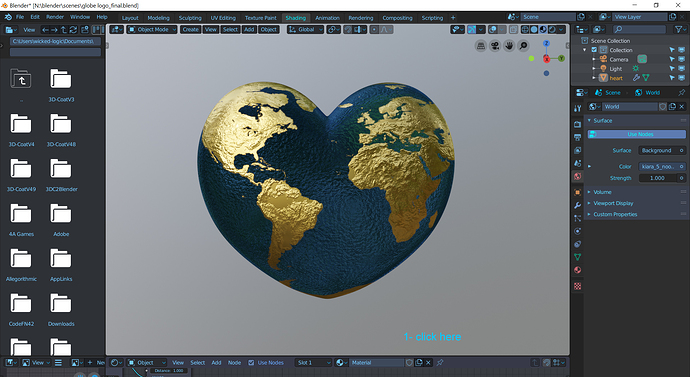The width and height of the screenshot is (690, 377).
Task: Select wireframe shading mode
Action: point(525,29)
